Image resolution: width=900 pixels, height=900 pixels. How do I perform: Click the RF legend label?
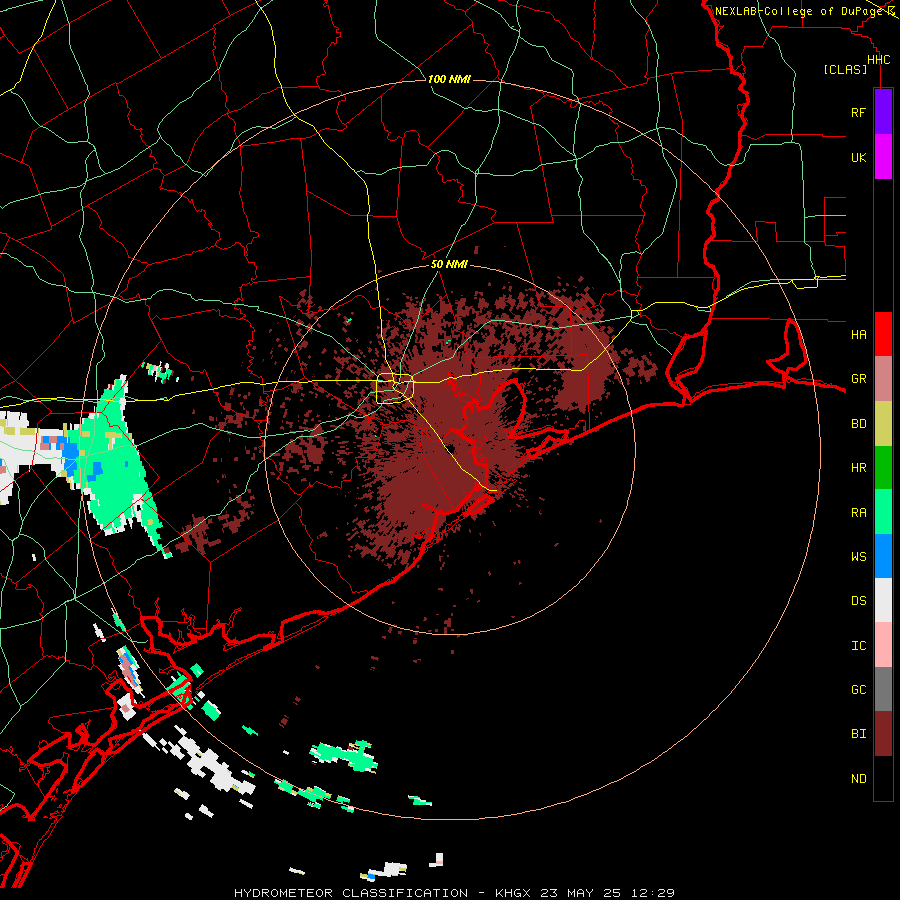tap(858, 112)
